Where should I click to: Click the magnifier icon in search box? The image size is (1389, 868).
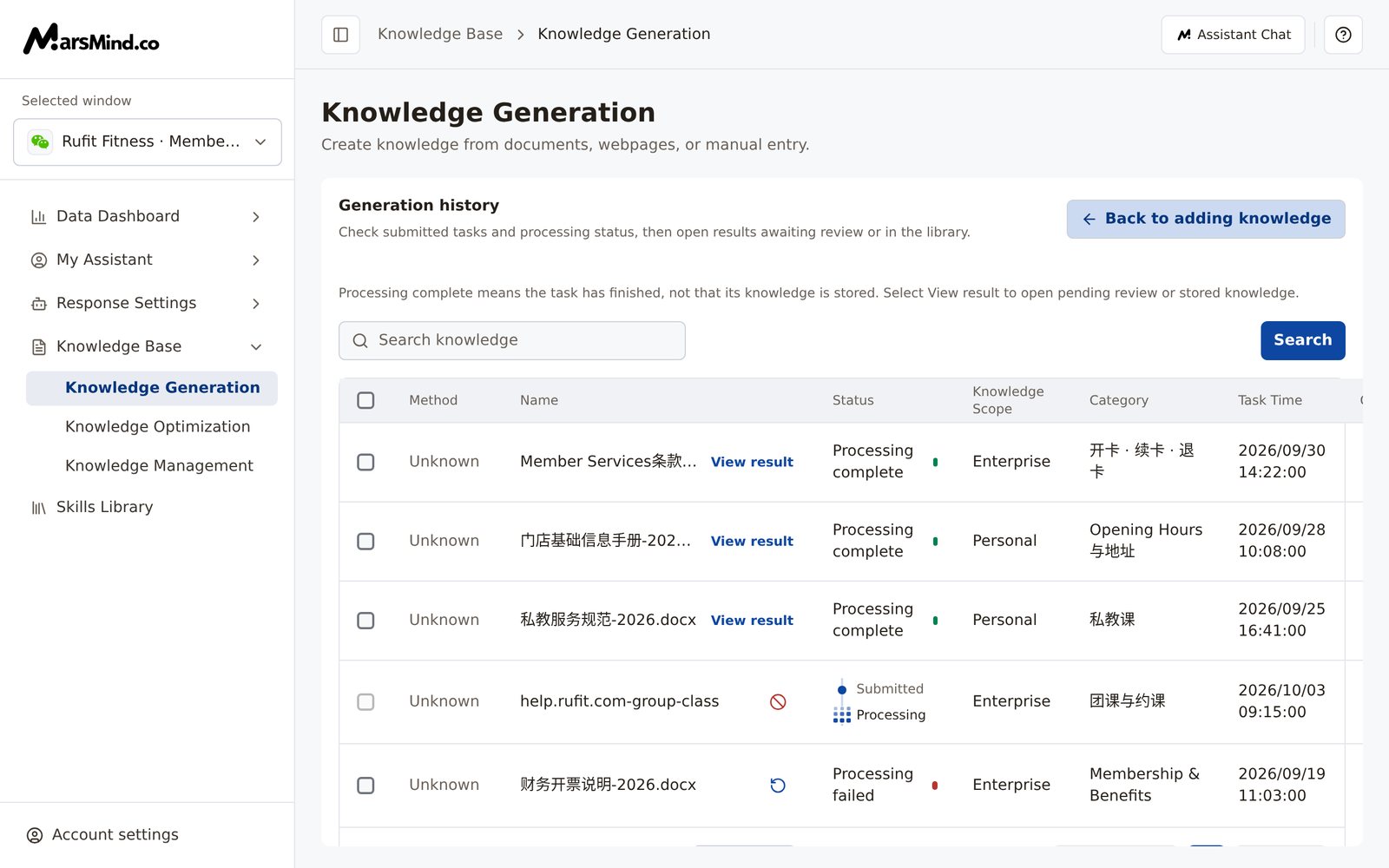click(x=360, y=341)
